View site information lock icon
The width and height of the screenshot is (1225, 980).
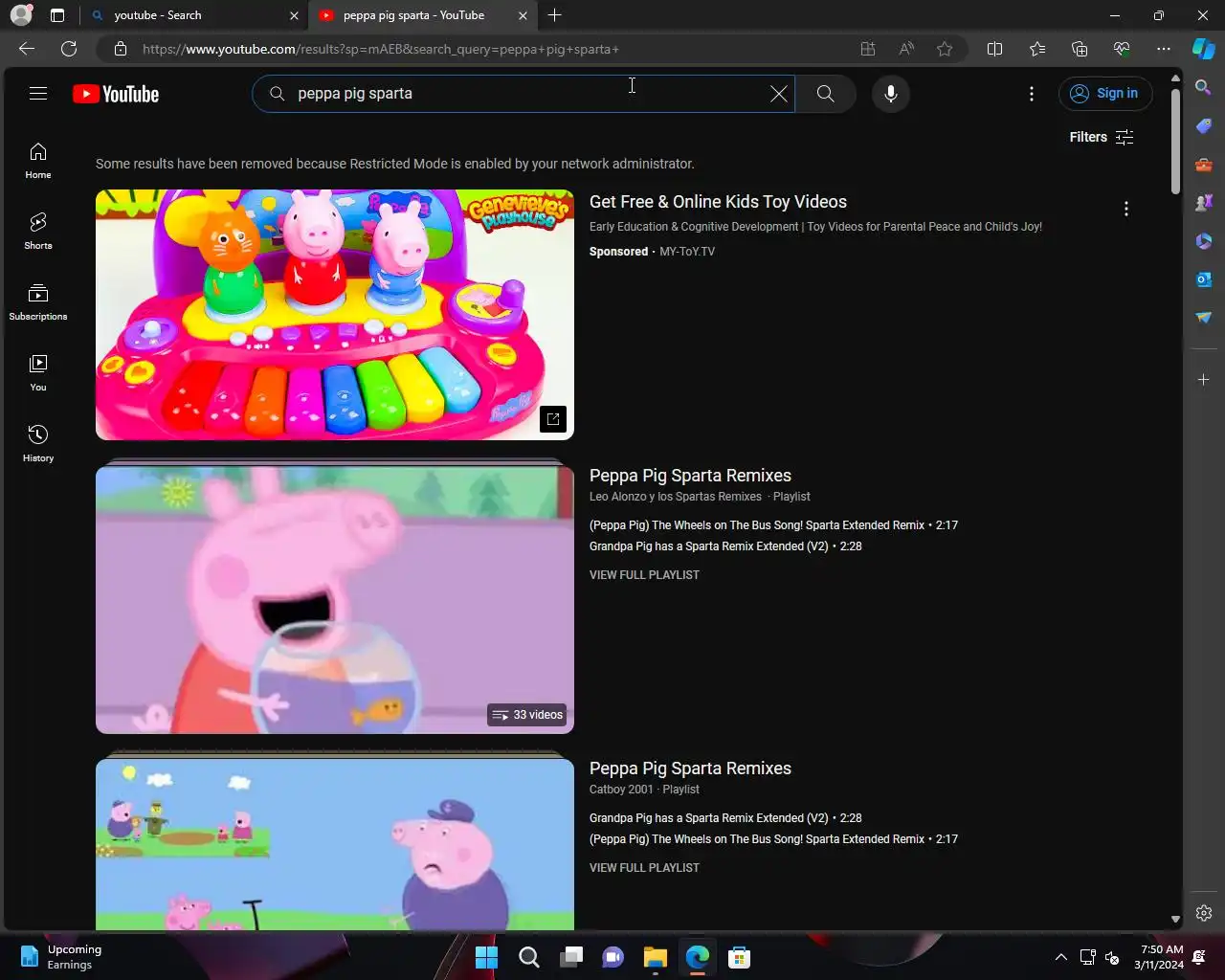[x=121, y=49]
